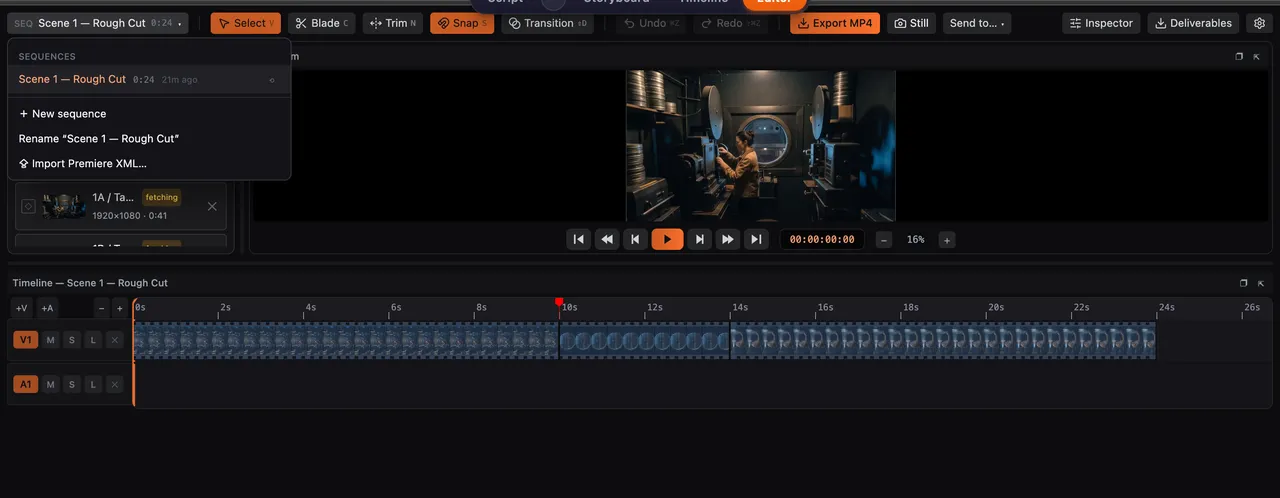Add a video track with +V
The height and width of the screenshot is (498, 1280).
22,308
